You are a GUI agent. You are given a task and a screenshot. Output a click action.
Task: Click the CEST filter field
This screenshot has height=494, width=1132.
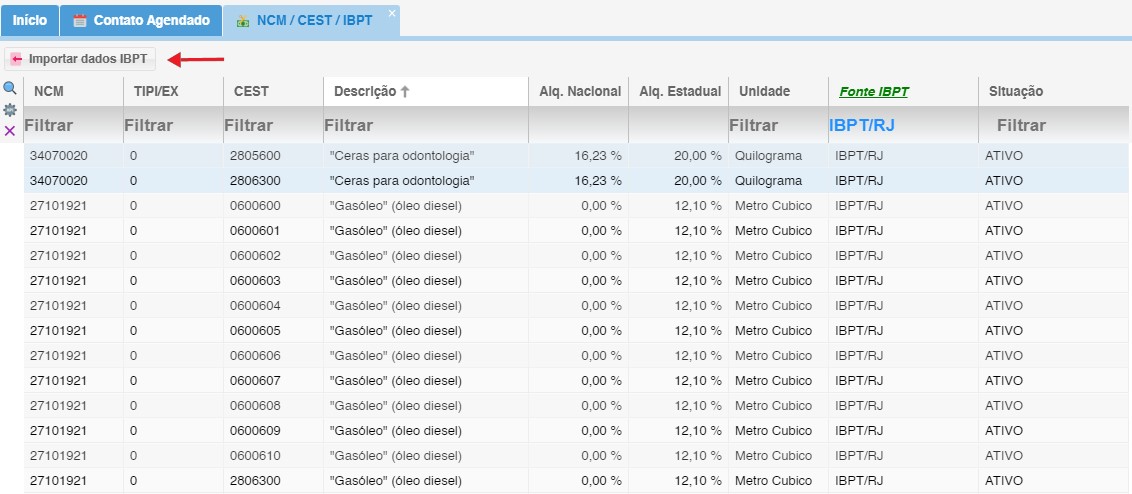(273, 125)
